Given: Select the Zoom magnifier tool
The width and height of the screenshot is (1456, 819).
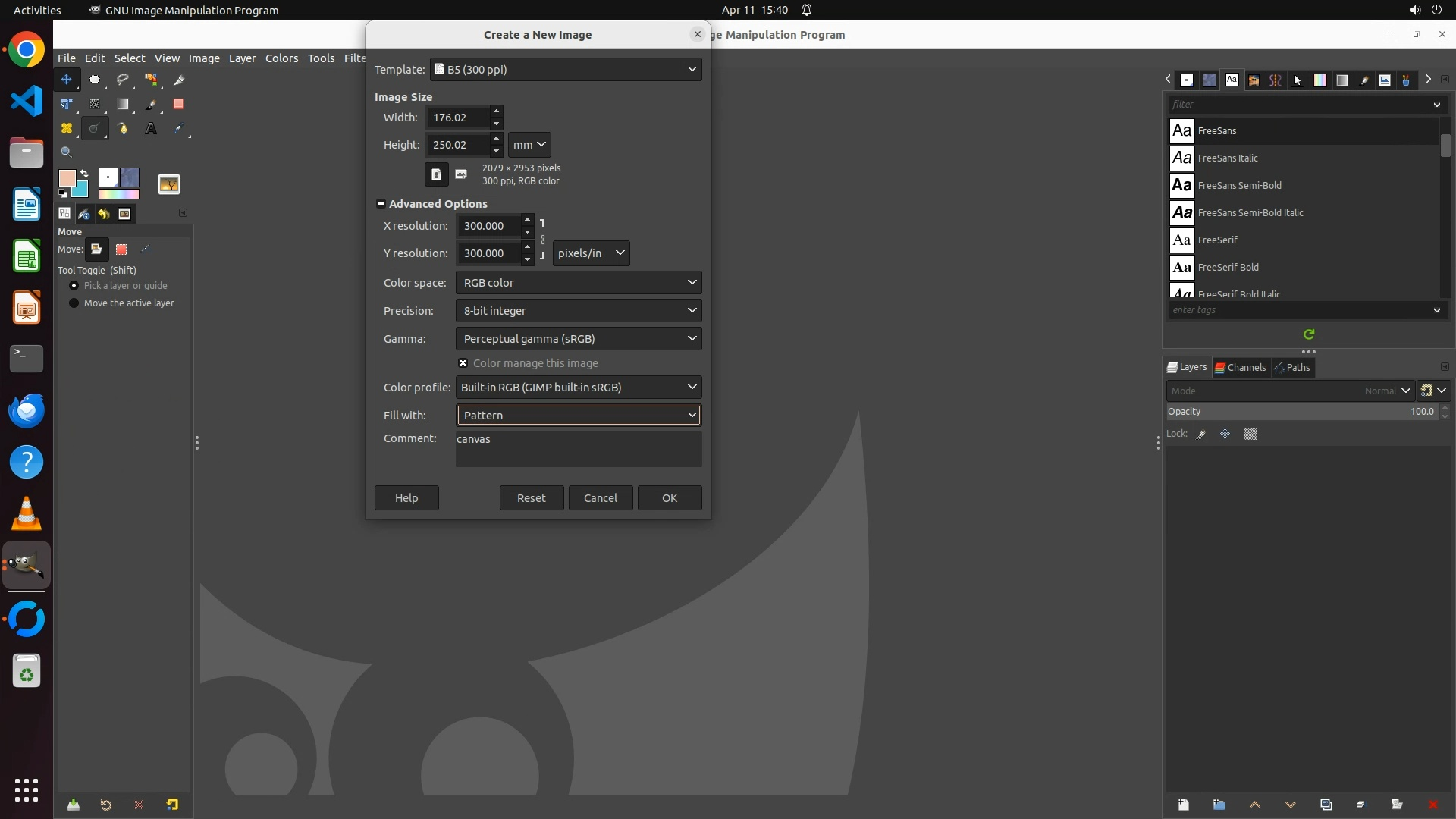Looking at the screenshot, I should 66,152.
